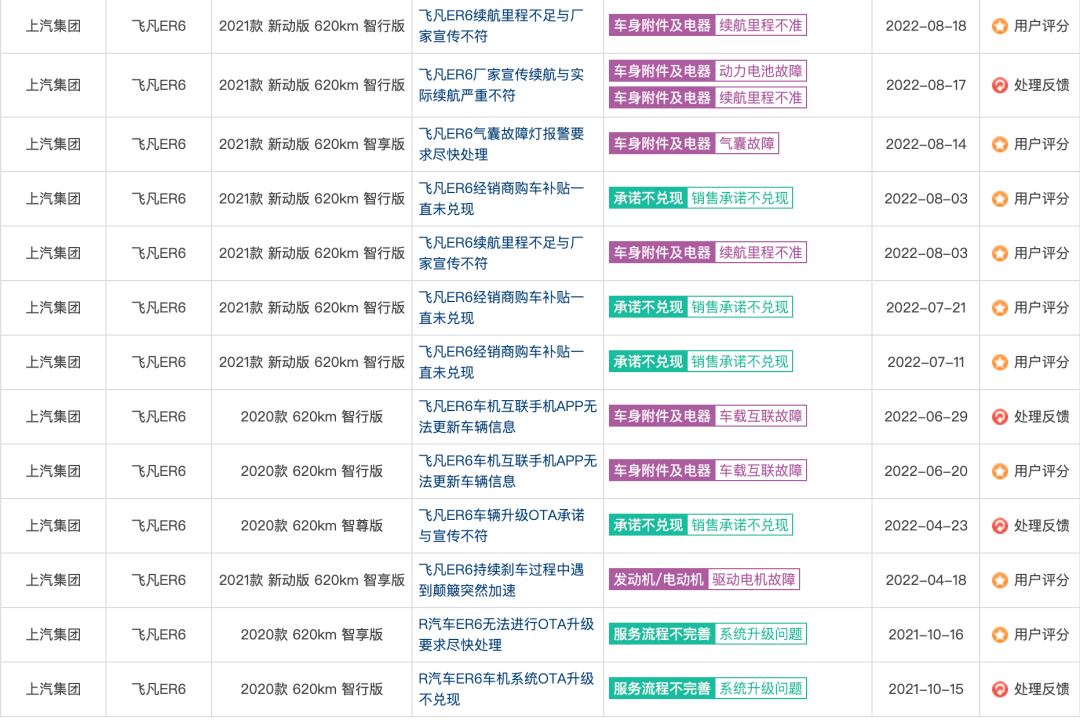The width and height of the screenshot is (1080, 720).
Task: Click the 动力电池故障 tag in 2022-08-17 row
Action: click(x=760, y=71)
